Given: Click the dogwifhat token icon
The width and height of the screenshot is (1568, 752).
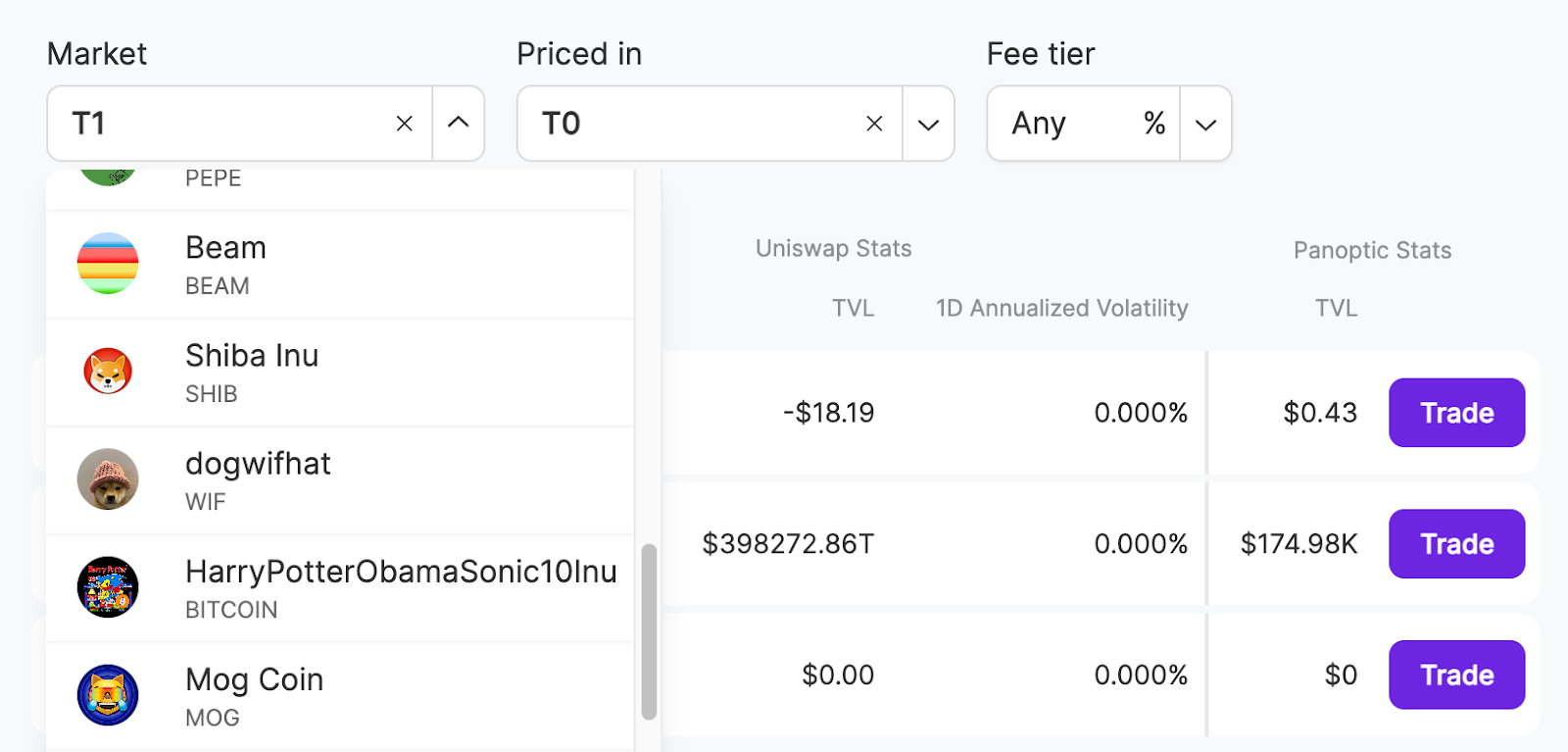Looking at the screenshot, I should pyautogui.click(x=108, y=479).
